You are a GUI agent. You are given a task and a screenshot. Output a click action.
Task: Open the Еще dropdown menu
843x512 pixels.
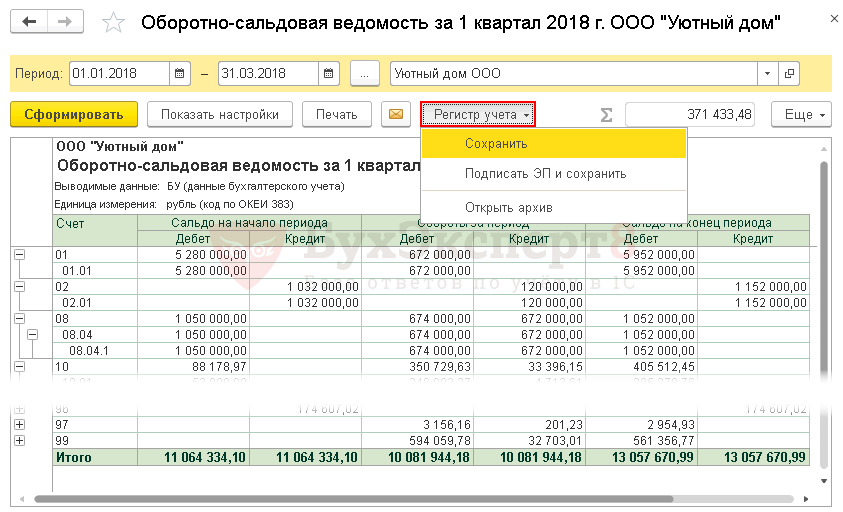pyautogui.click(x=801, y=114)
